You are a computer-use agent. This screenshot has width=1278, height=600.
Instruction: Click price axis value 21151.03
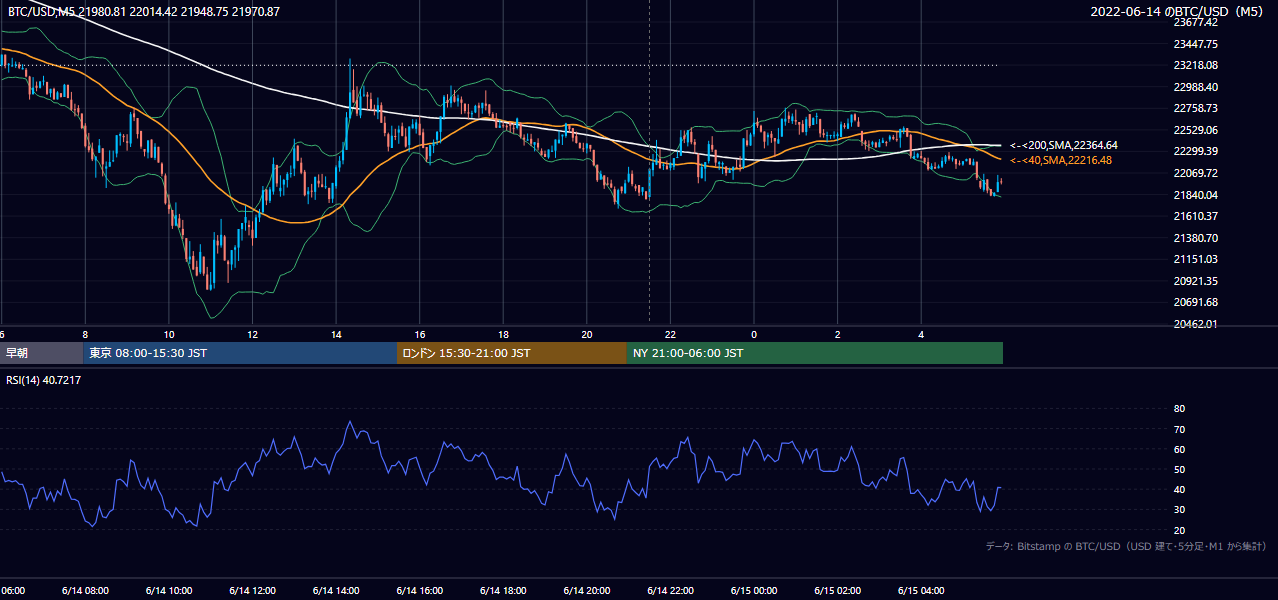coord(1195,259)
